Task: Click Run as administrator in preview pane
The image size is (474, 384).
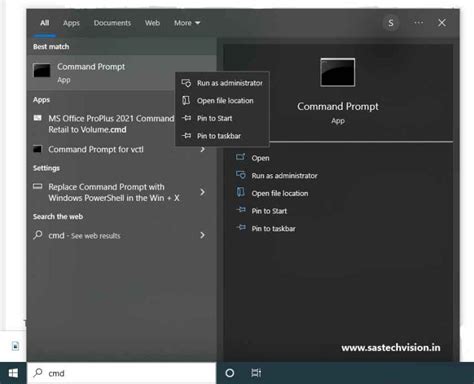Action: pos(284,176)
